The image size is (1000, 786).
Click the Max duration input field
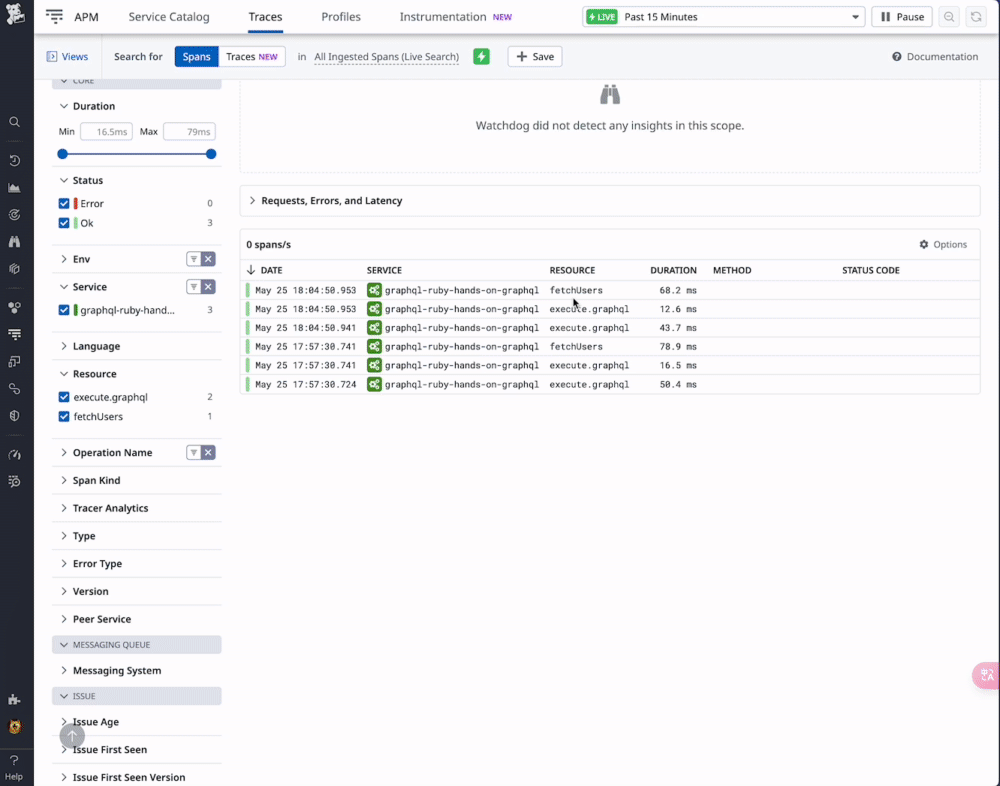(x=189, y=131)
